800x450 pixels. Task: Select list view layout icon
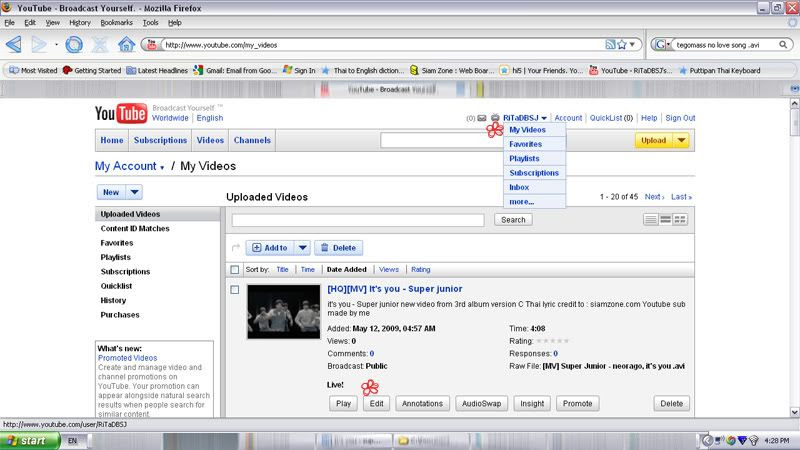pyautogui.click(x=651, y=219)
